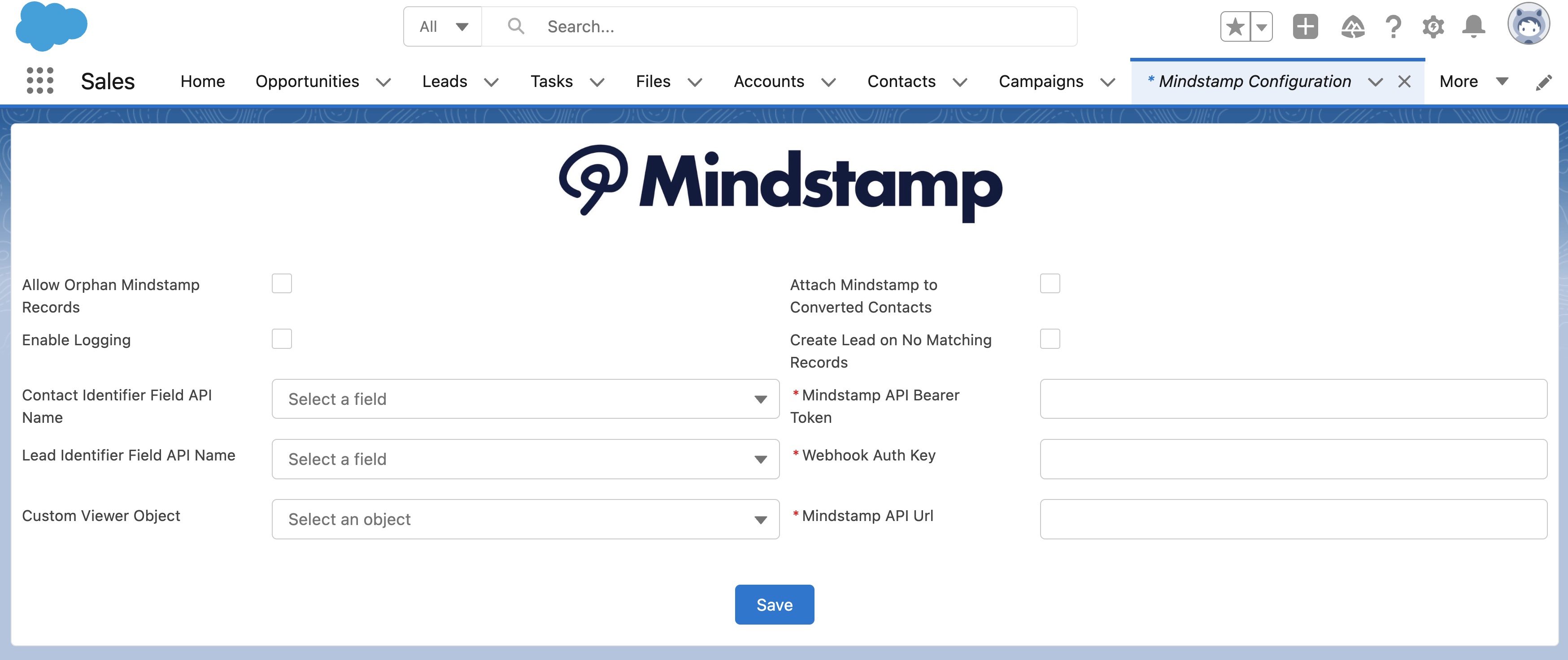This screenshot has width=1568, height=660.
Task: Check Create Lead on No Matching Records
Action: coord(1050,339)
